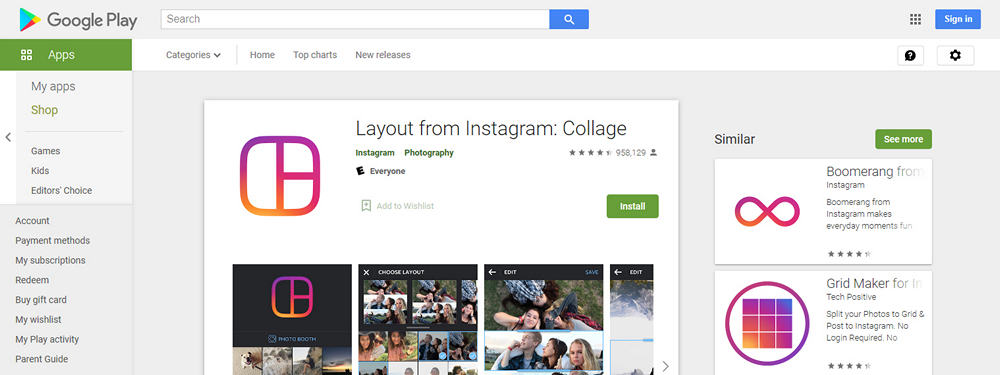Click the Similar heading
This screenshot has width=1000, height=375.
735,139
